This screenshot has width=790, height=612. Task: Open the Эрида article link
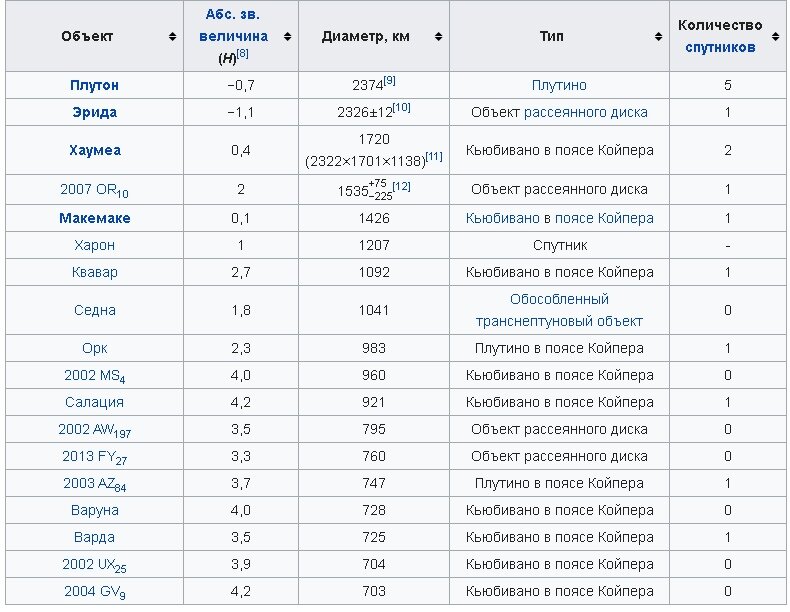tap(94, 113)
